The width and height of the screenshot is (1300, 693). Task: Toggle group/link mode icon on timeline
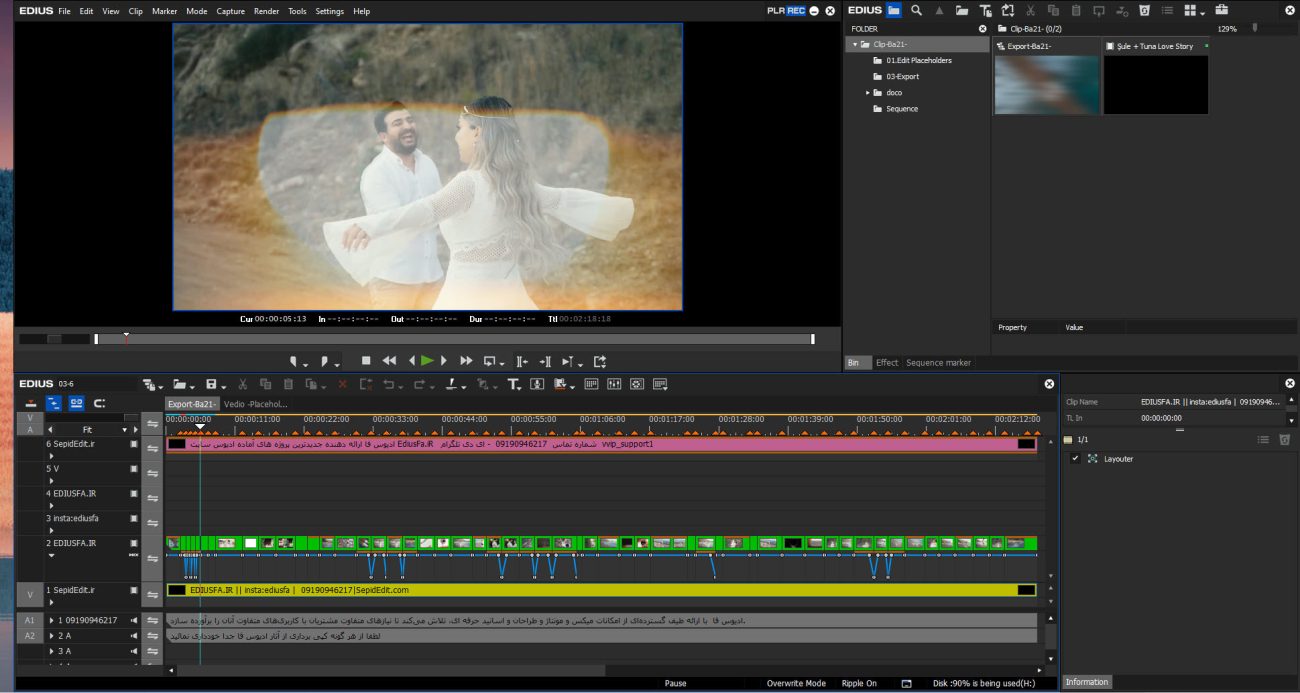(76, 403)
